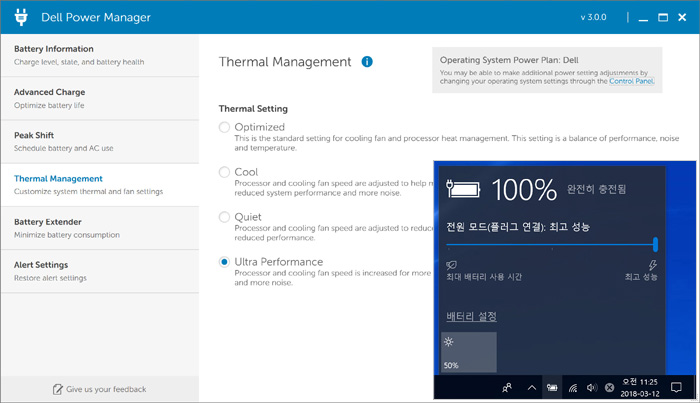Image resolution: width=700 pixels, height=403 pixels.
Task: Click the large battery icon in flyout
Action: [463, 189]
